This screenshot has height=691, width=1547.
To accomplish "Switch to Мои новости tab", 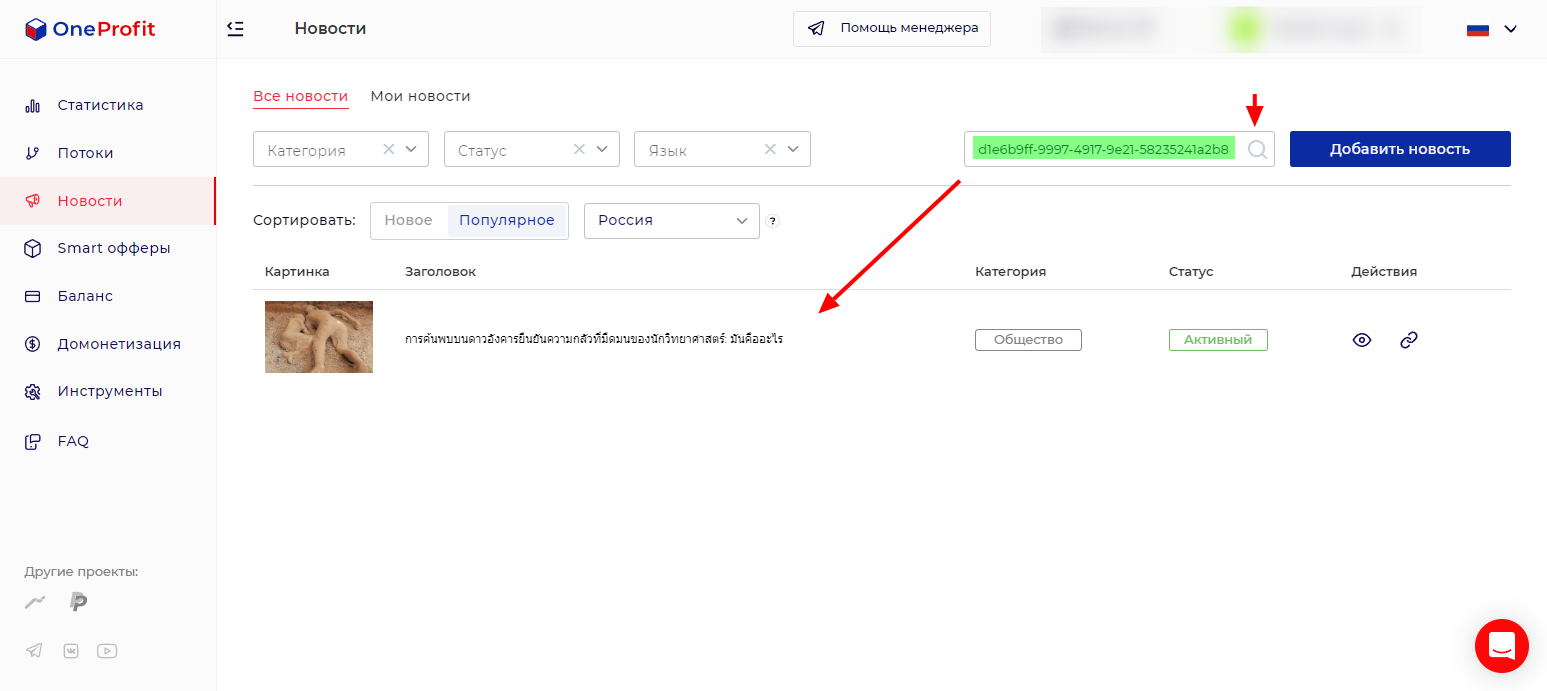I will point(420,96).
